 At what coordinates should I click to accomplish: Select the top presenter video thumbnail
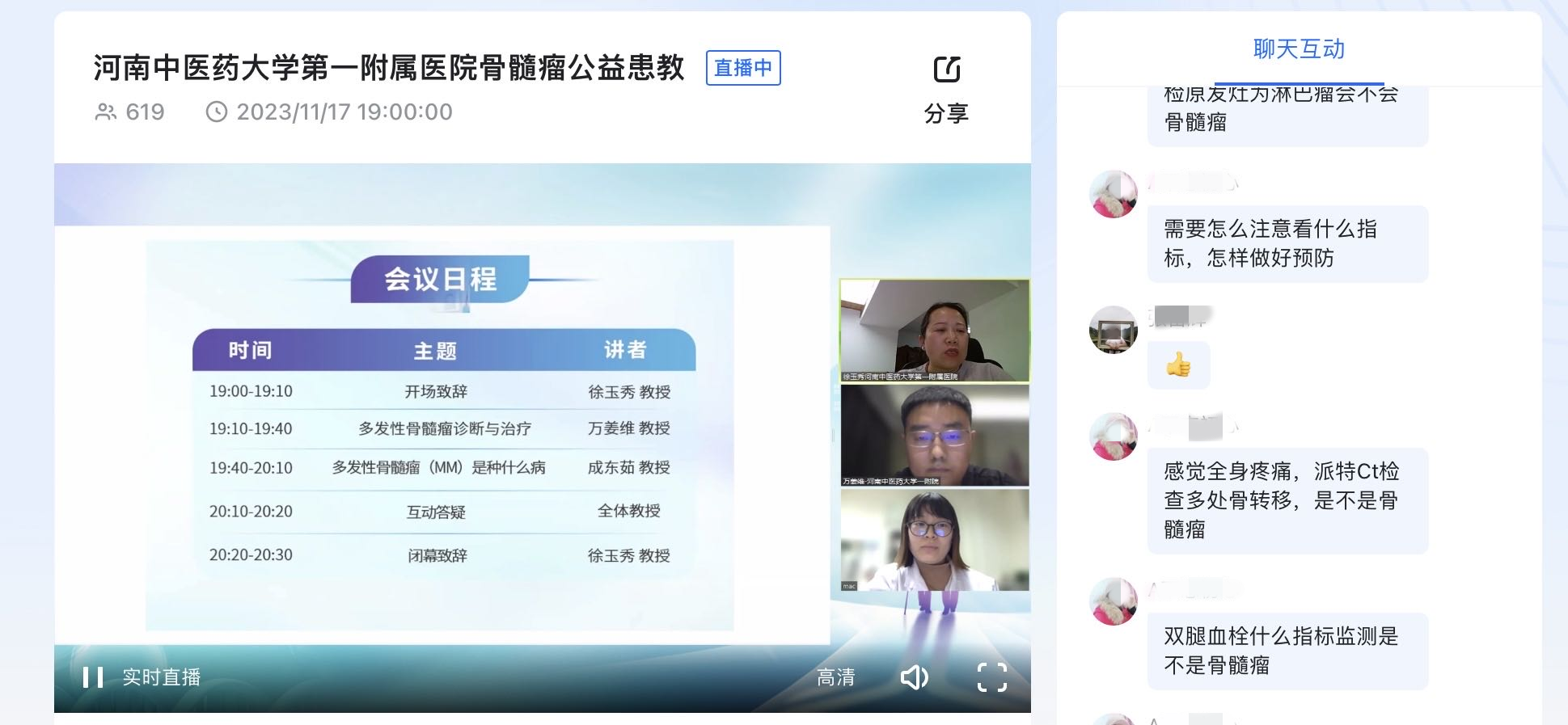click(x=935, y=331)
